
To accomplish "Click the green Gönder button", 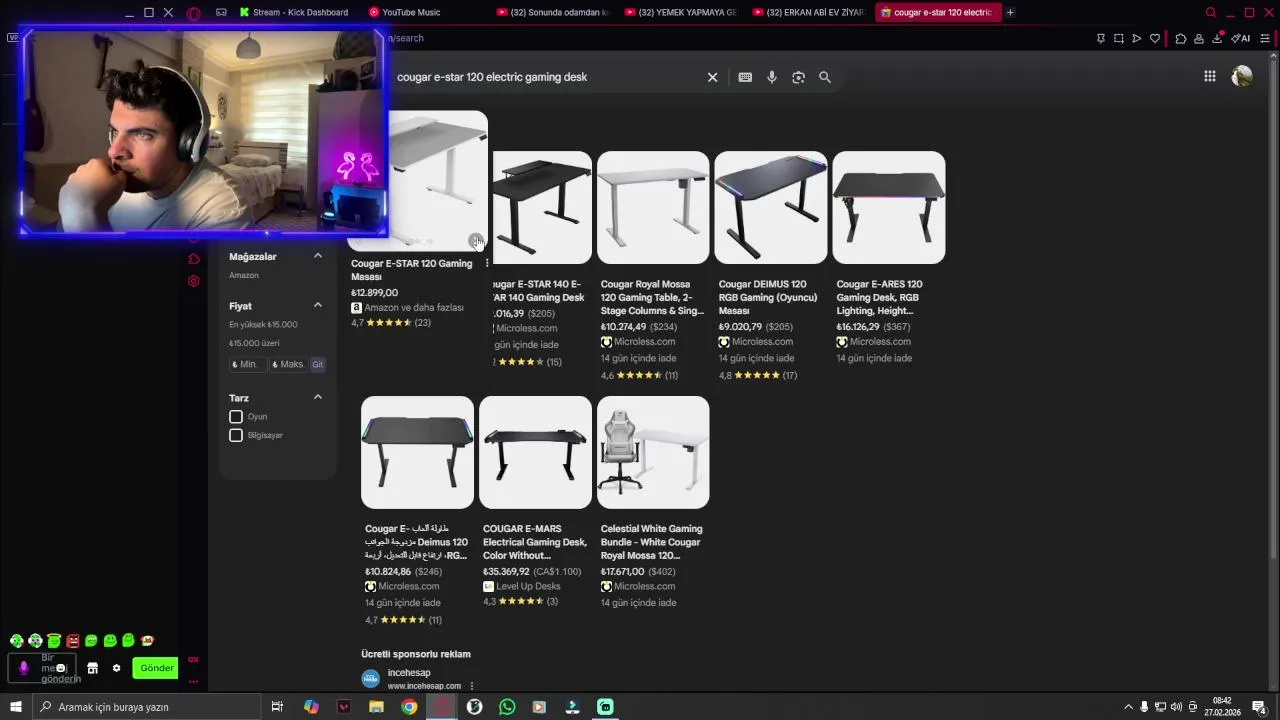I will pos(156,668).
